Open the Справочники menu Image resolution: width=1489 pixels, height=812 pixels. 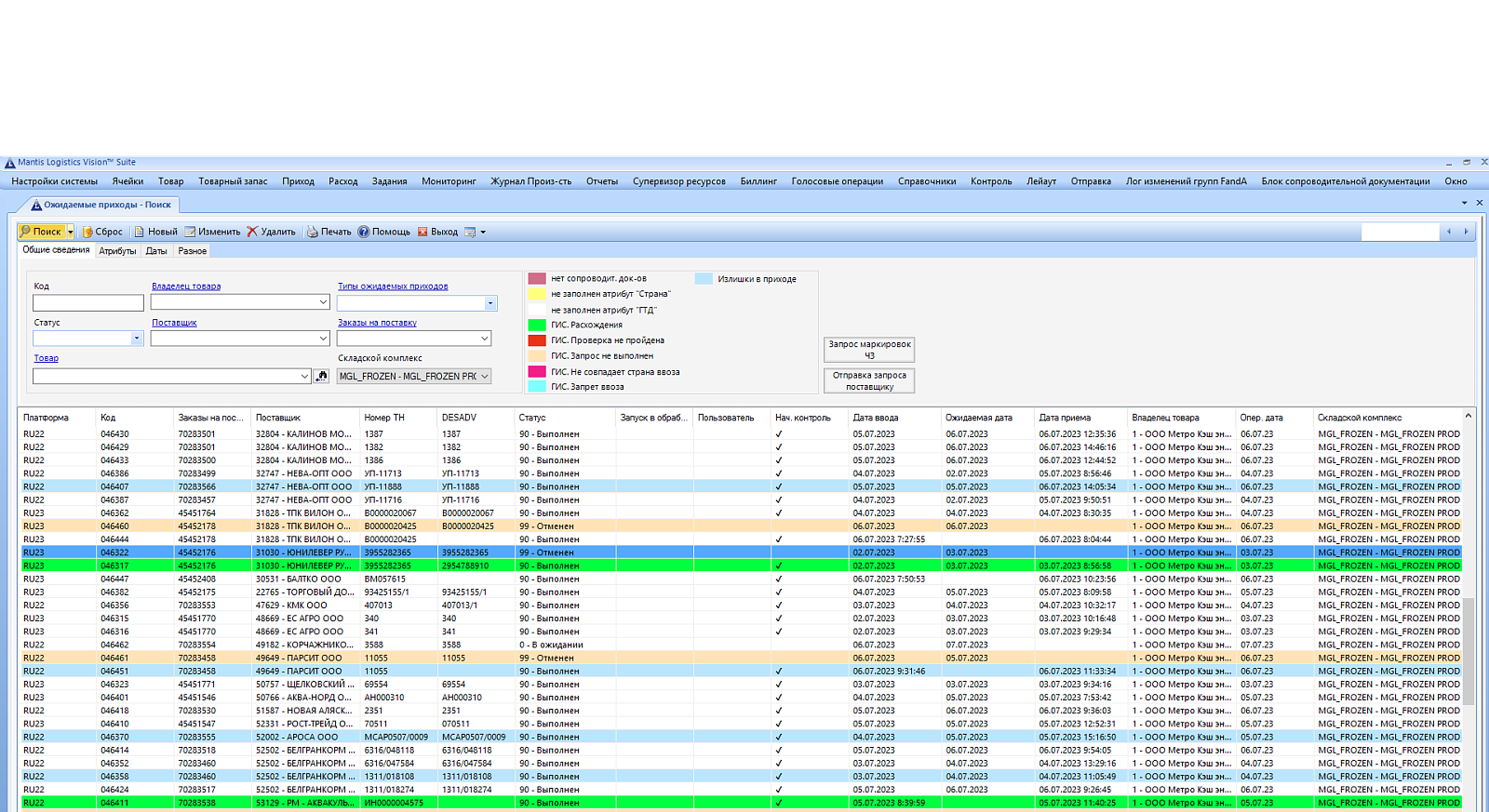coord(927,181)
